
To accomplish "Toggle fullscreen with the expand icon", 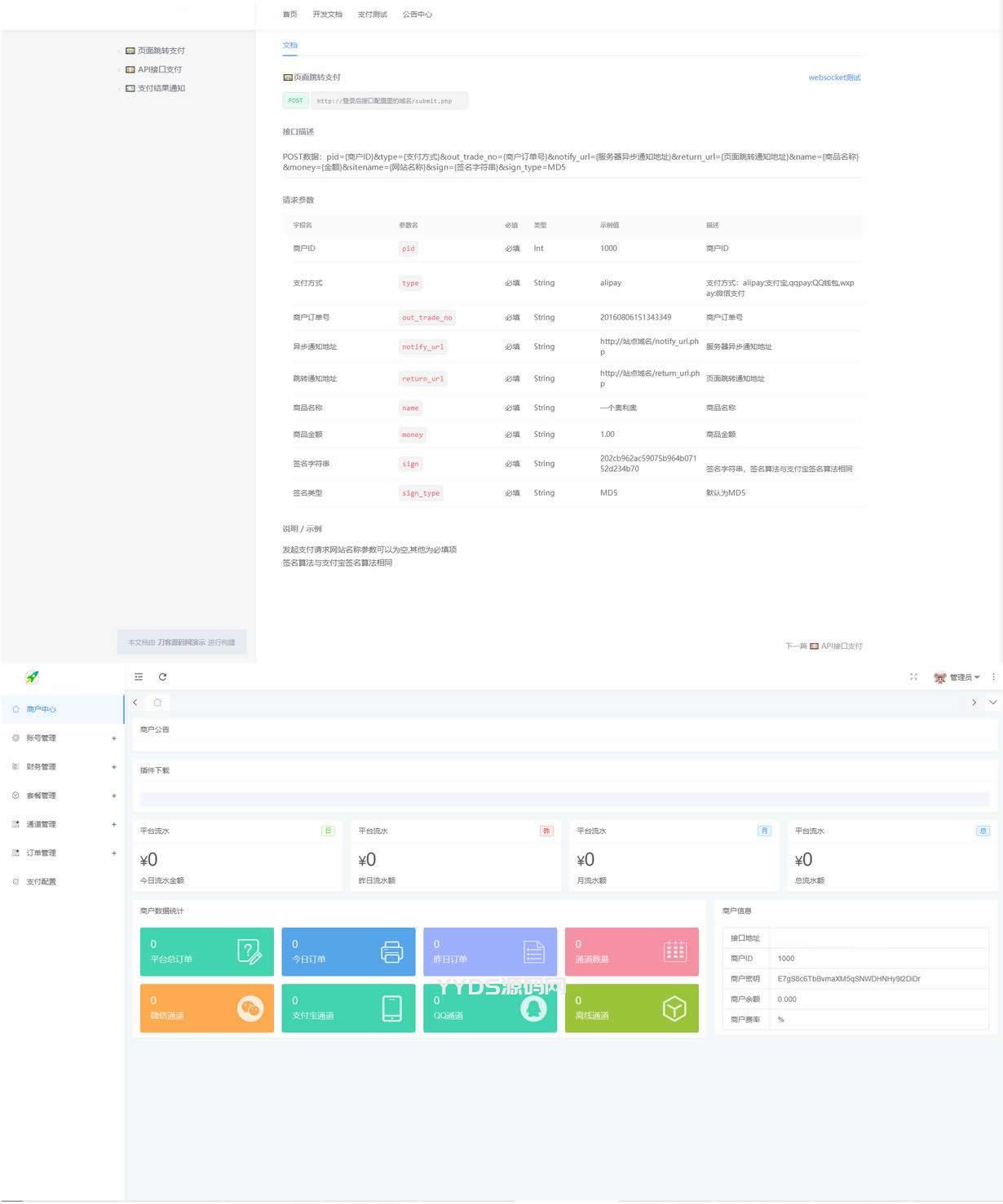I will click(913, 677).
